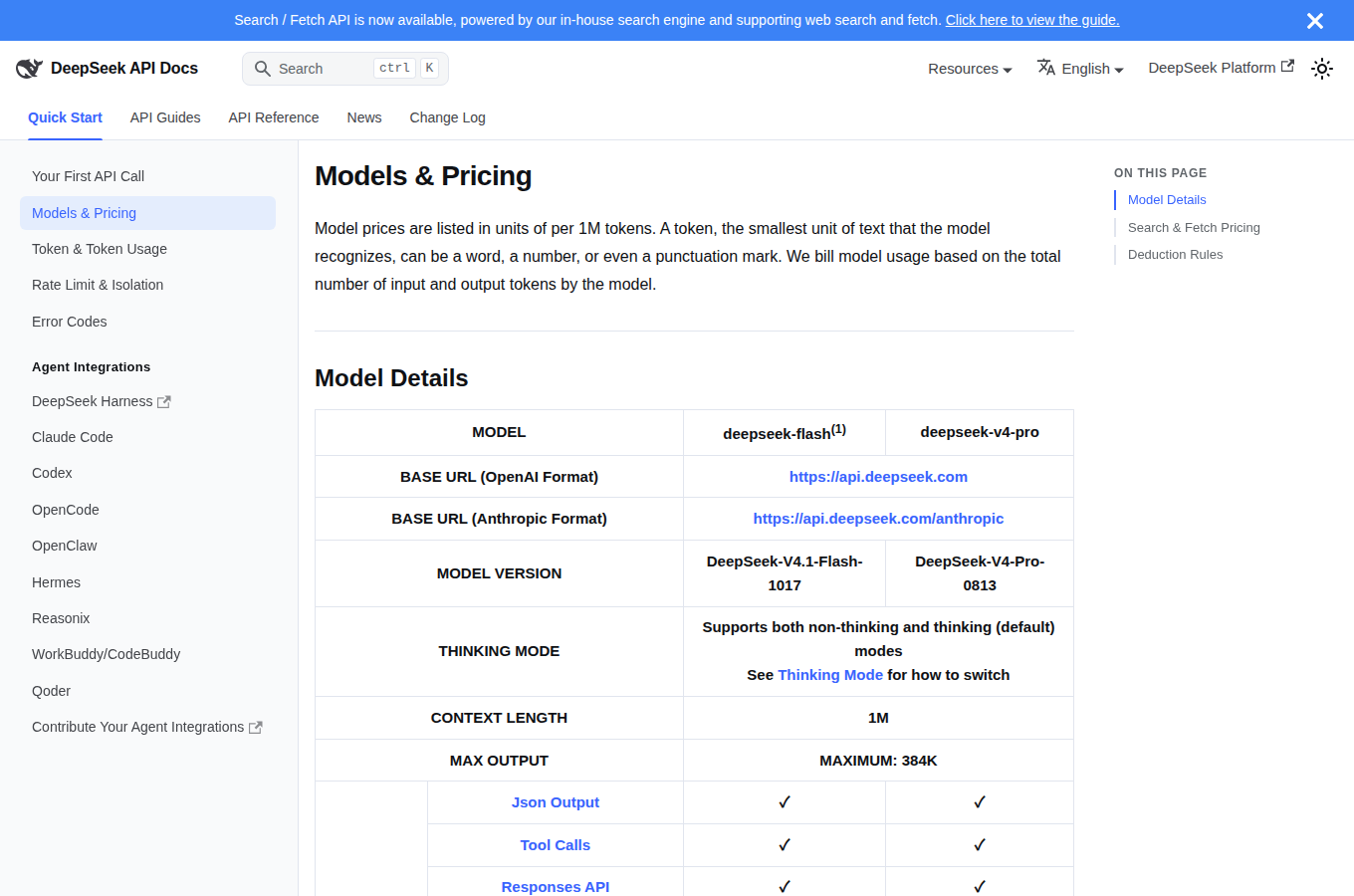Open the Json Output link
The width and height of the screenshot is (1354, 896).
coord(556,802)
